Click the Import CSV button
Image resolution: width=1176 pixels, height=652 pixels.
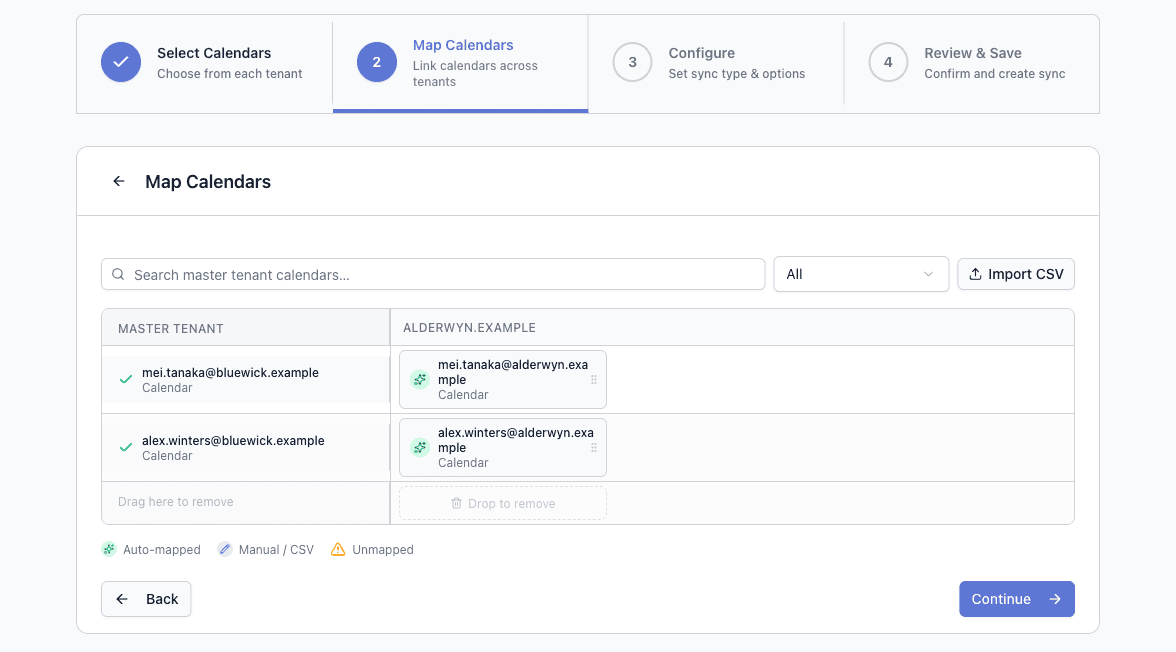pyautogui.click(x=1016, y=275)
